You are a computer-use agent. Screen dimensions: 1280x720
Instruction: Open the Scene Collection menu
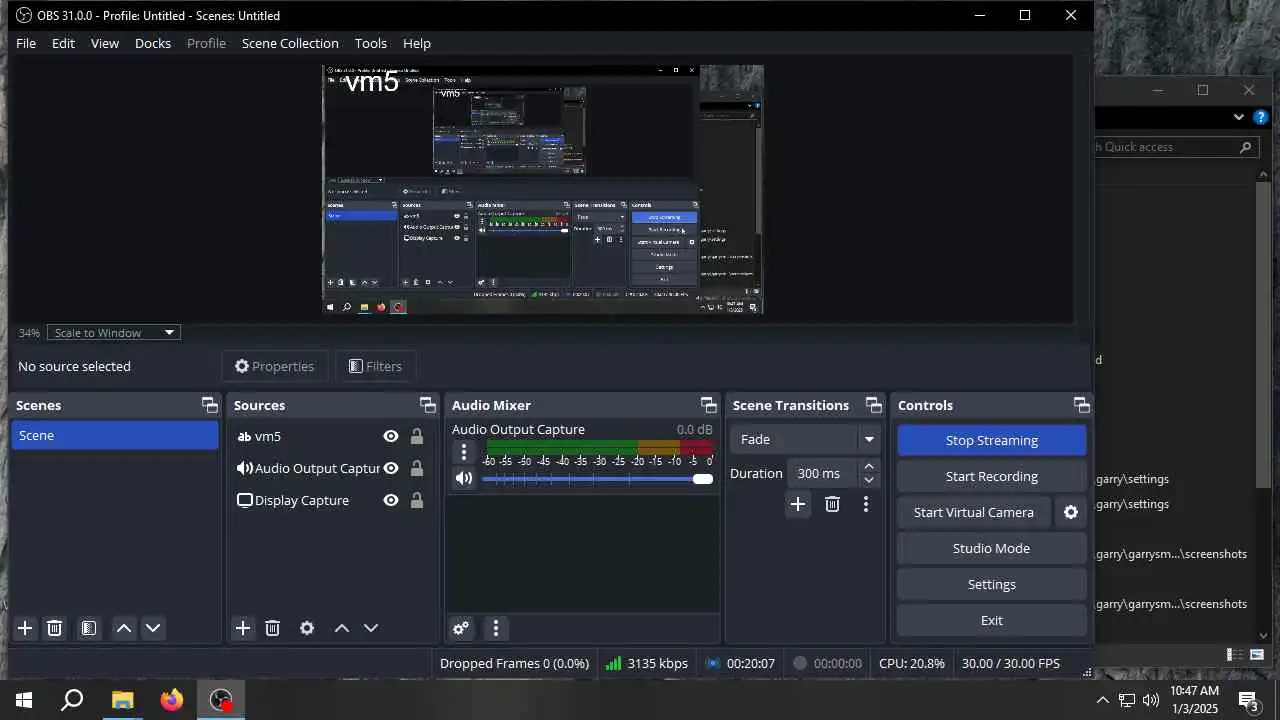(290, 43)
